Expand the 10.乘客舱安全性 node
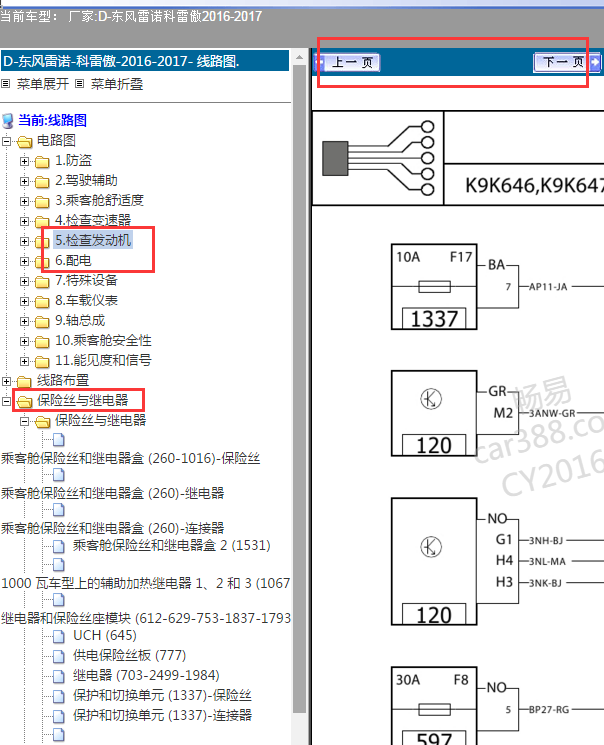The width and height of the screenshot is (604, 745). 24,341
